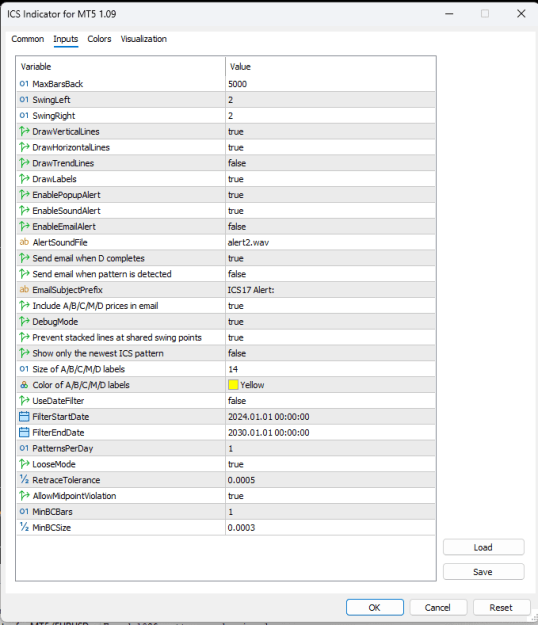
Task: Toggle the EnableEmailAlert value false
Action: [x=330, y=226]
